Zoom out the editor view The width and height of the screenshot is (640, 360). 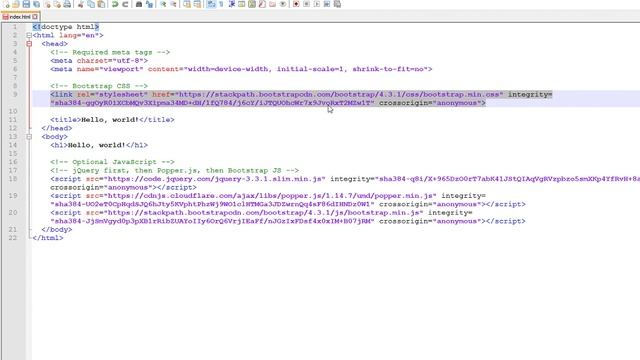coord(173,4)
